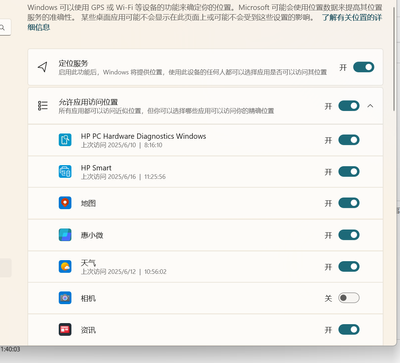Turn off the 定位服务 toggle

point(364,67)
